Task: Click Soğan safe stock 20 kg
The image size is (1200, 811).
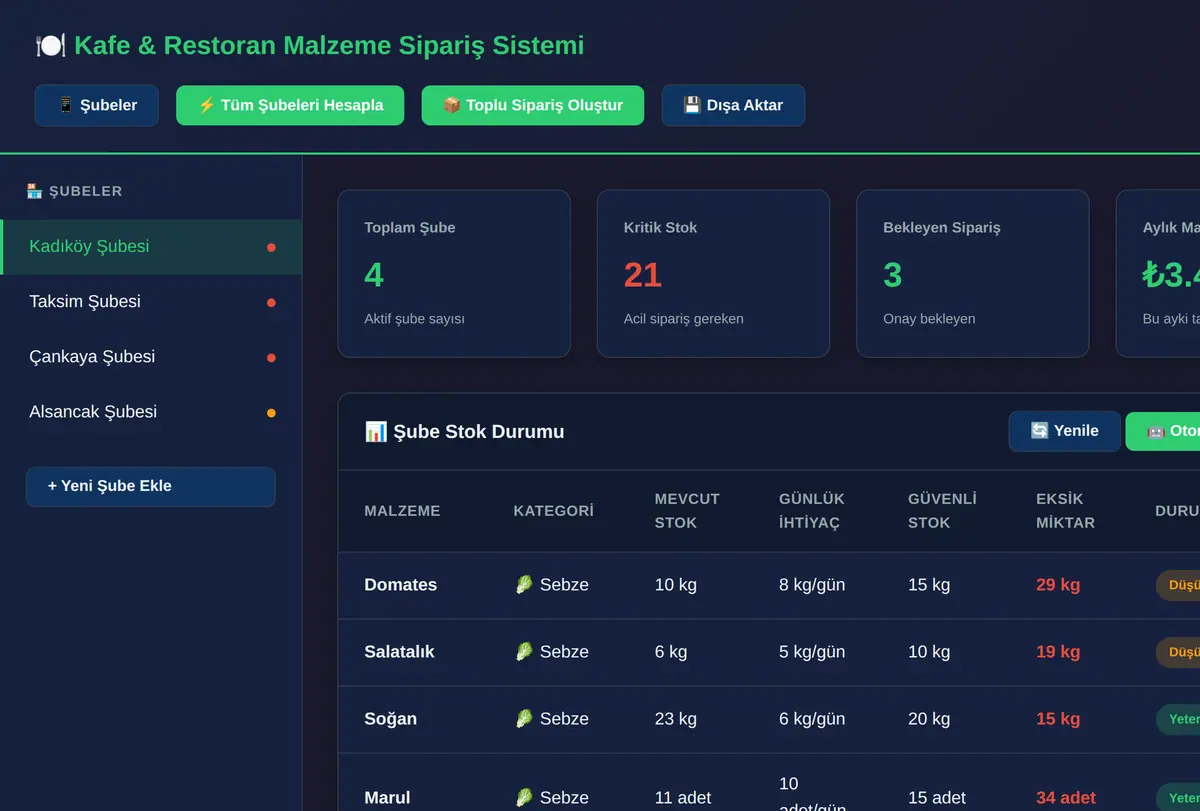Action: 929,719
